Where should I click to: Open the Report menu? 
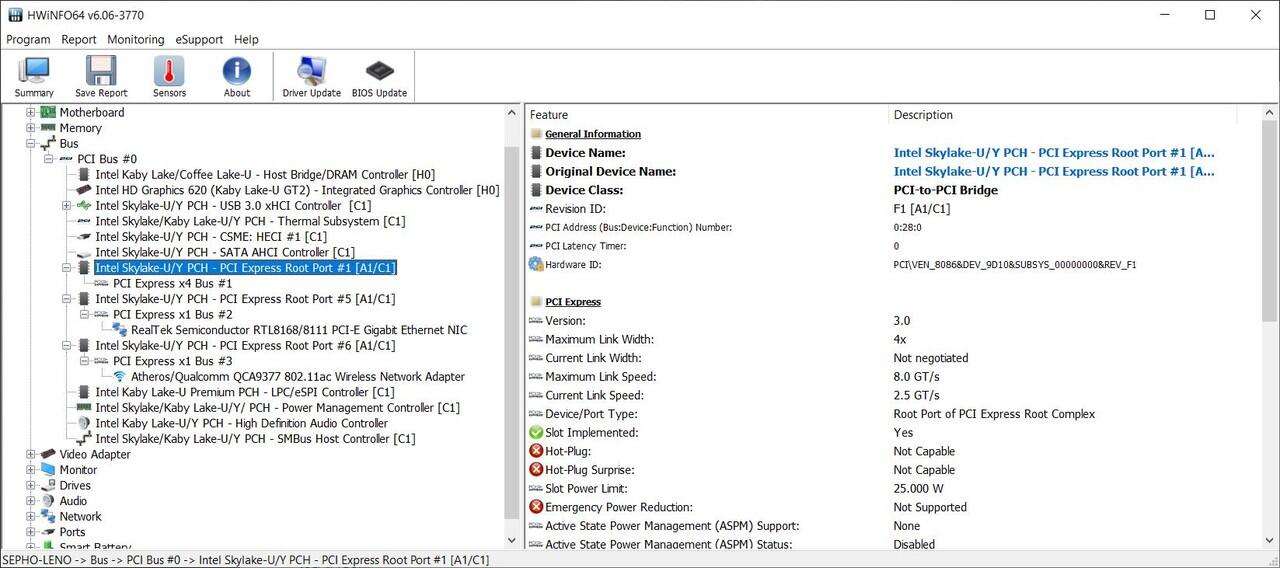pos(79,40)
